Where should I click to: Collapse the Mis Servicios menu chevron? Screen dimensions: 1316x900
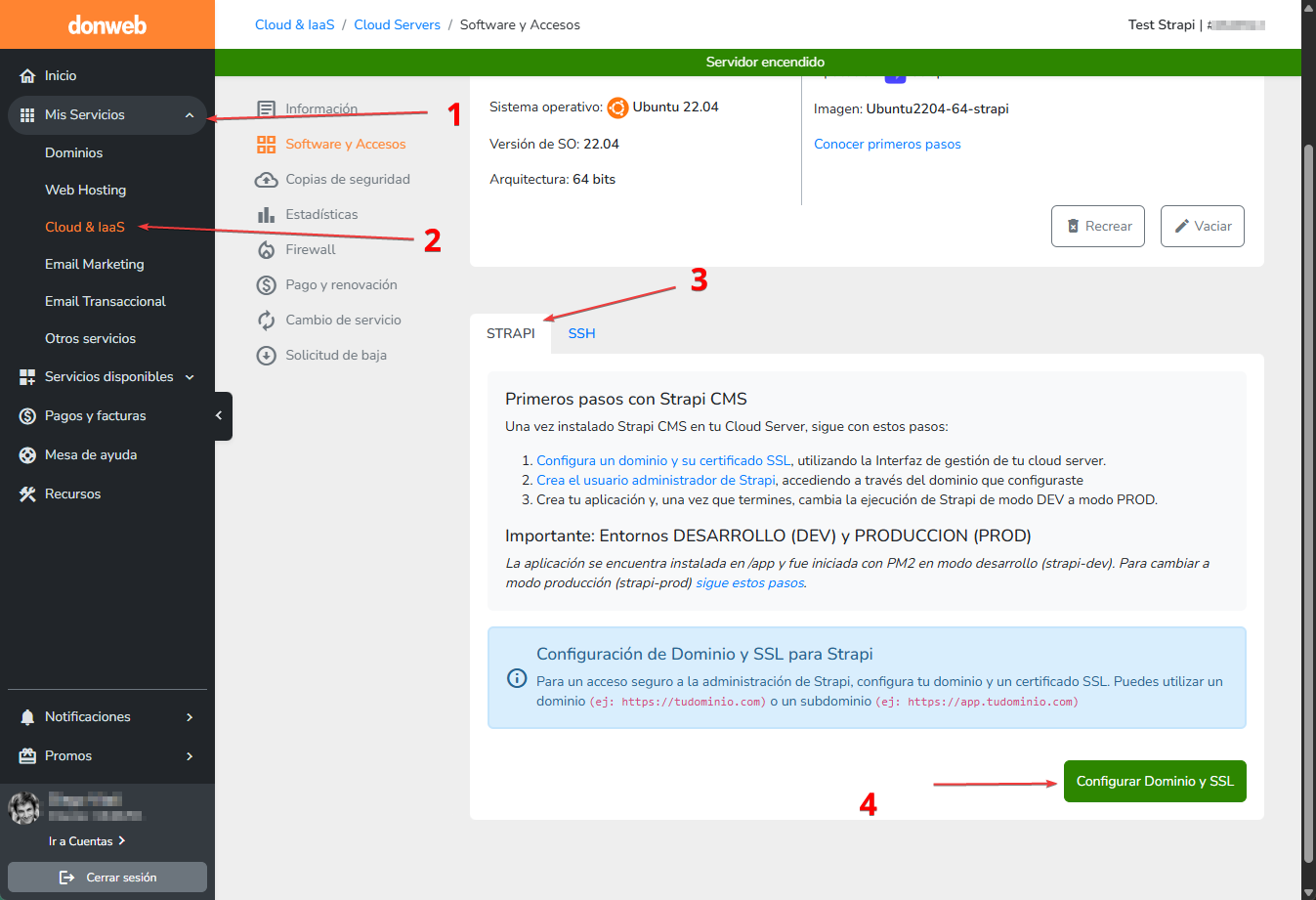pos(190,115)
